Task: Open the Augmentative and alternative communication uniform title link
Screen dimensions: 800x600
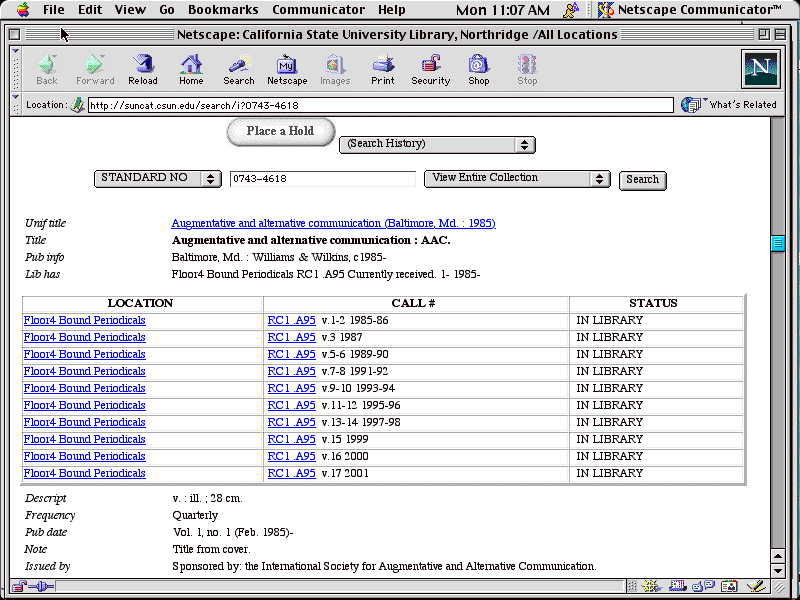Action: pyautogui.click(x=334, y=223)
